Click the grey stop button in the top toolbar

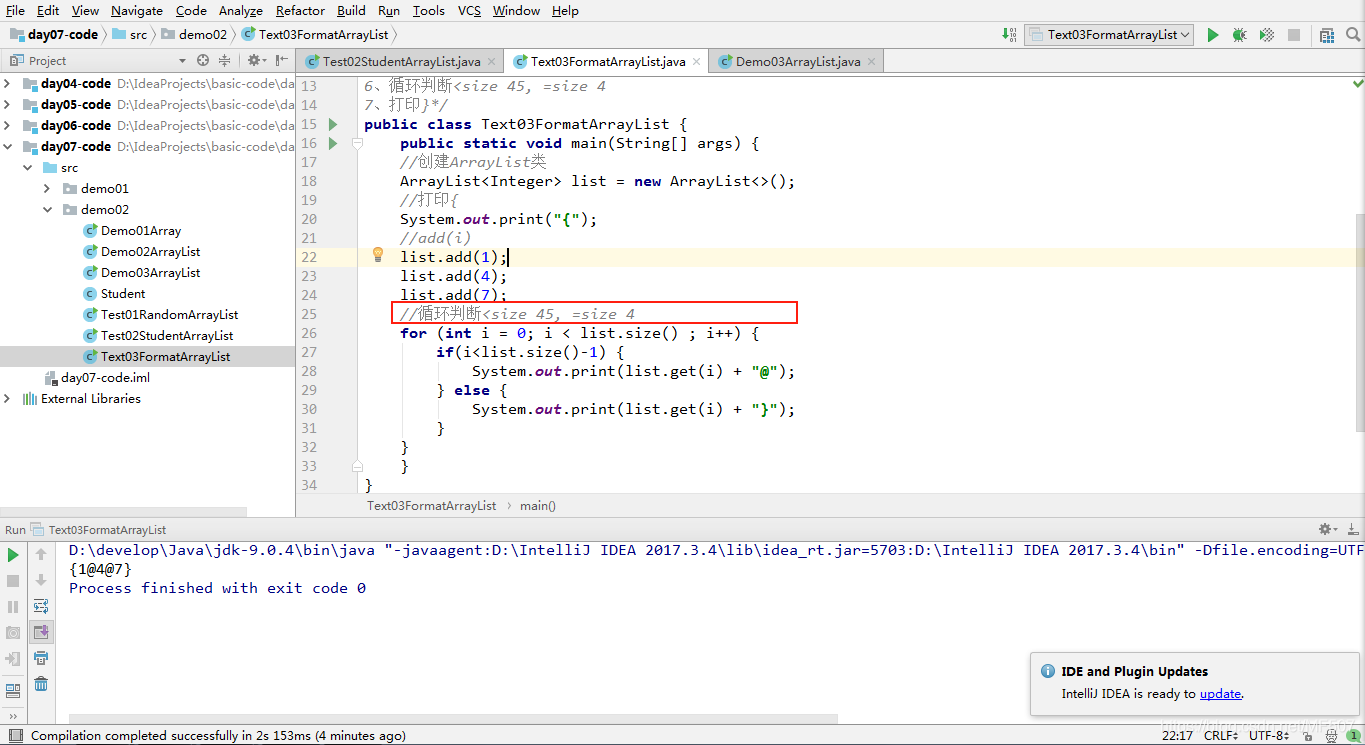tap(1294, 35)
